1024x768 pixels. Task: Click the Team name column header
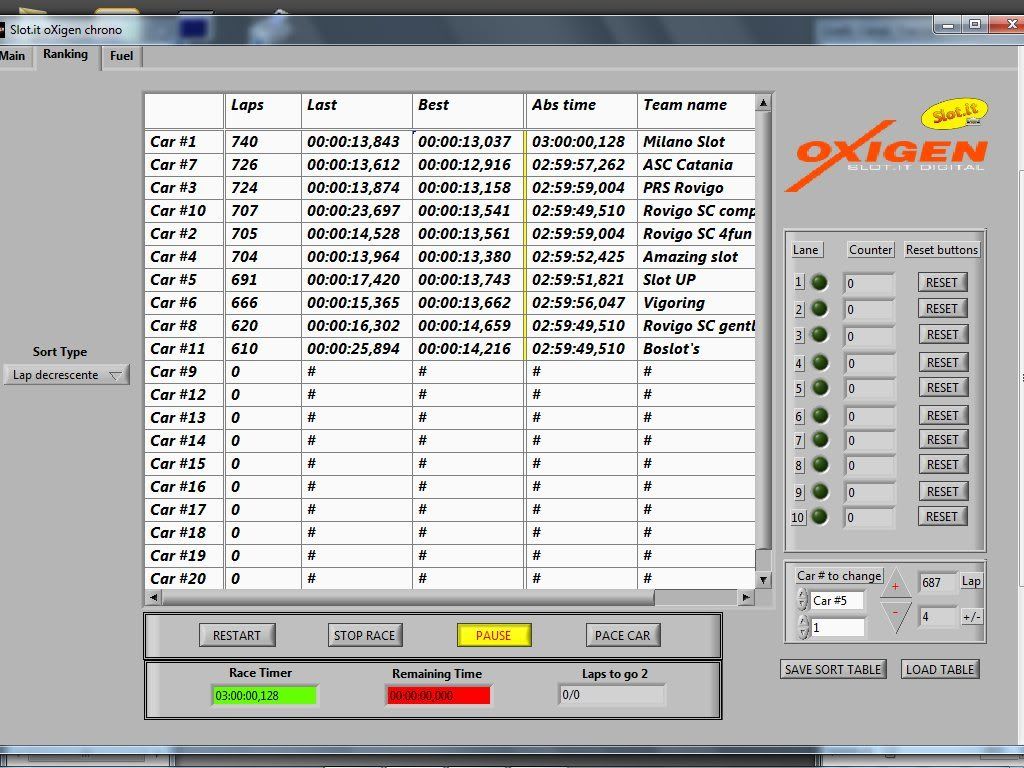696,111
